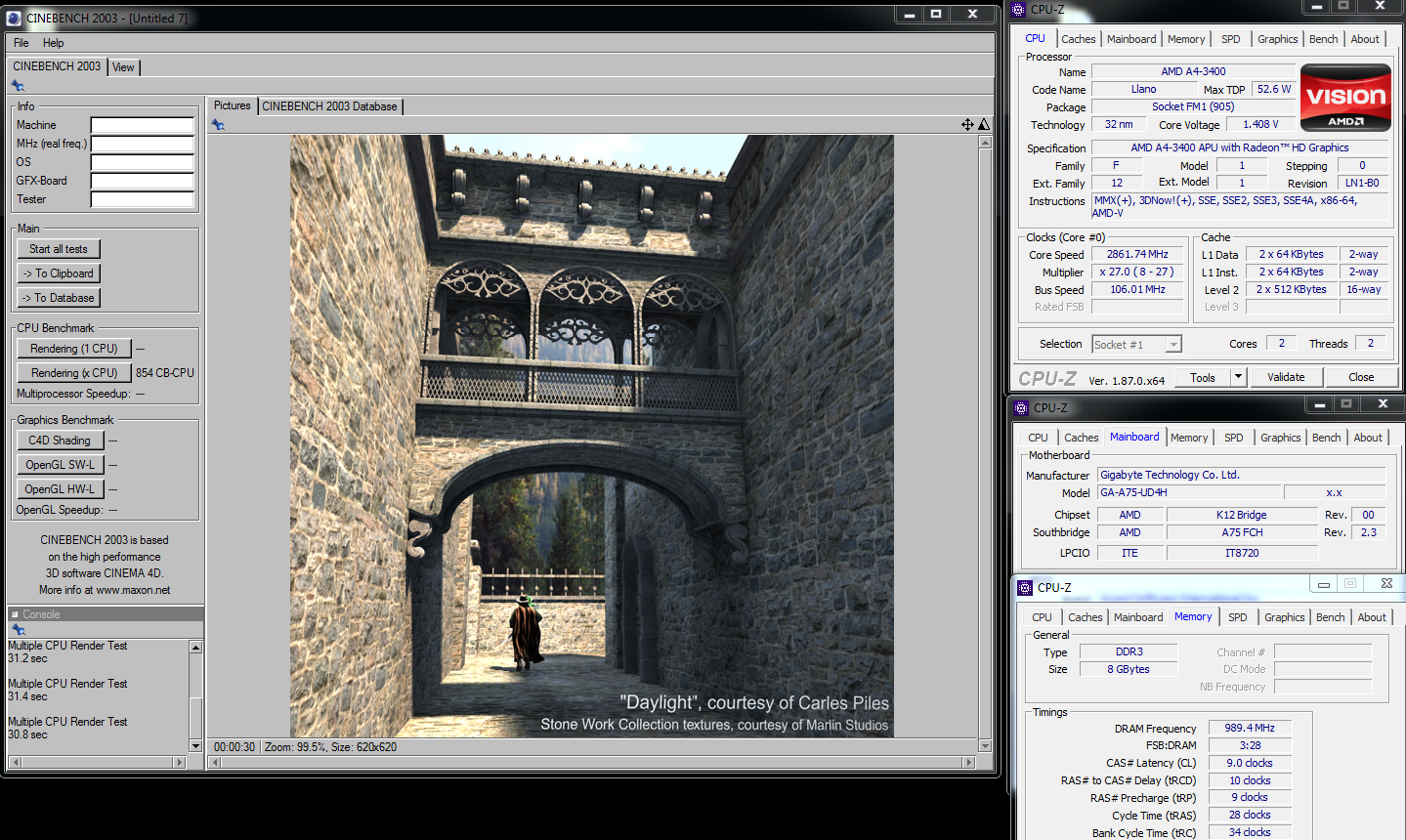Run the C4D Shading benchmark
1406x840 pixels.
(60, 441)
